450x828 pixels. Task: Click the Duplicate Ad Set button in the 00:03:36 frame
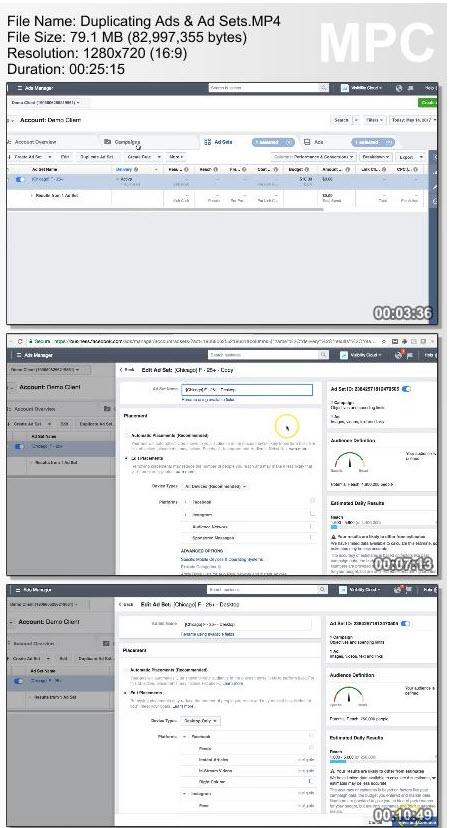97,157
